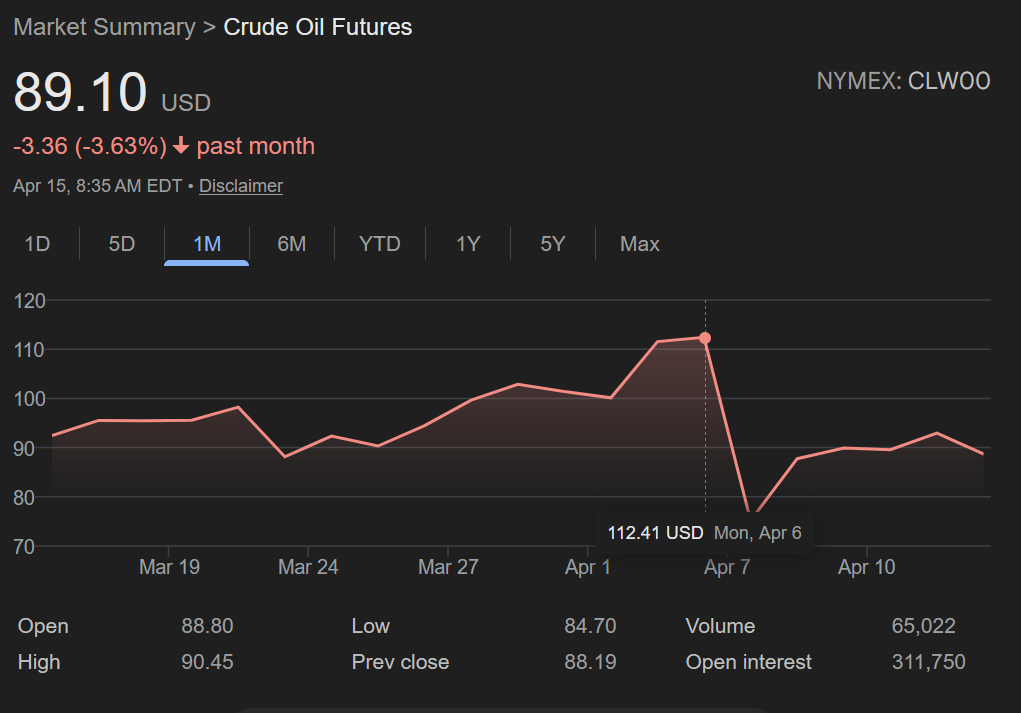View the 5Y chart range
The image size is (1021, 713).
[552, 244]
